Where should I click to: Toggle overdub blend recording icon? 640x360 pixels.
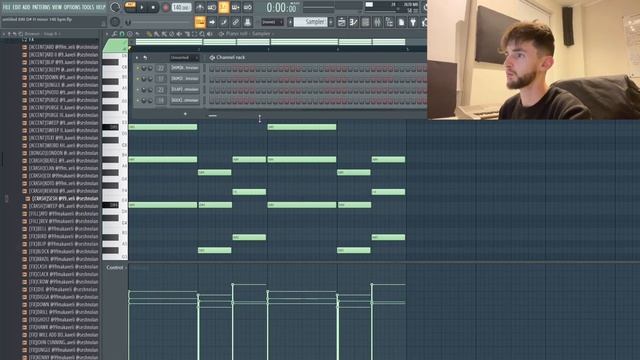click(236, 7)
